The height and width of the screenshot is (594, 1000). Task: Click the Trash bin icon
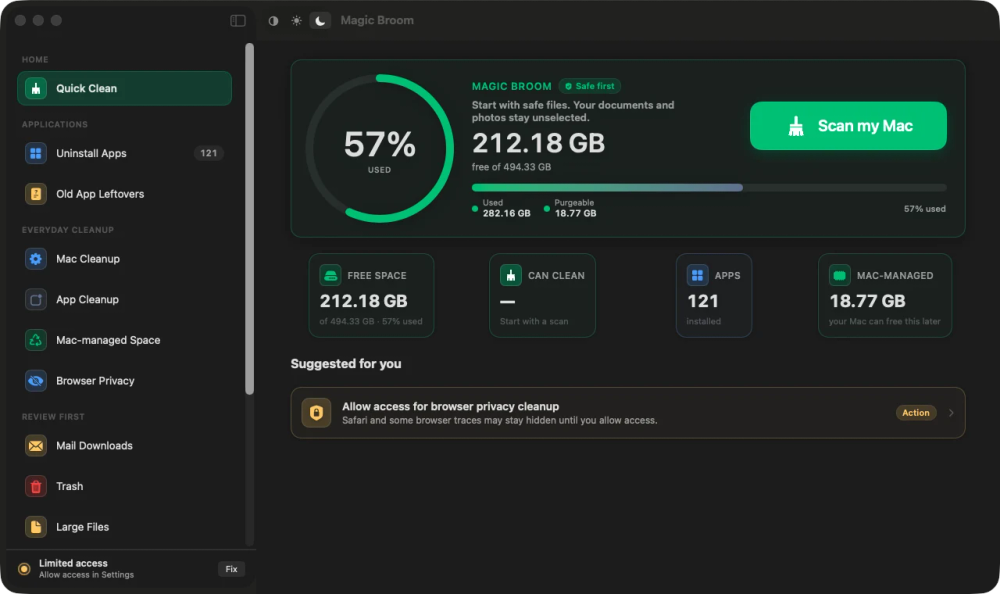point(36,486)
